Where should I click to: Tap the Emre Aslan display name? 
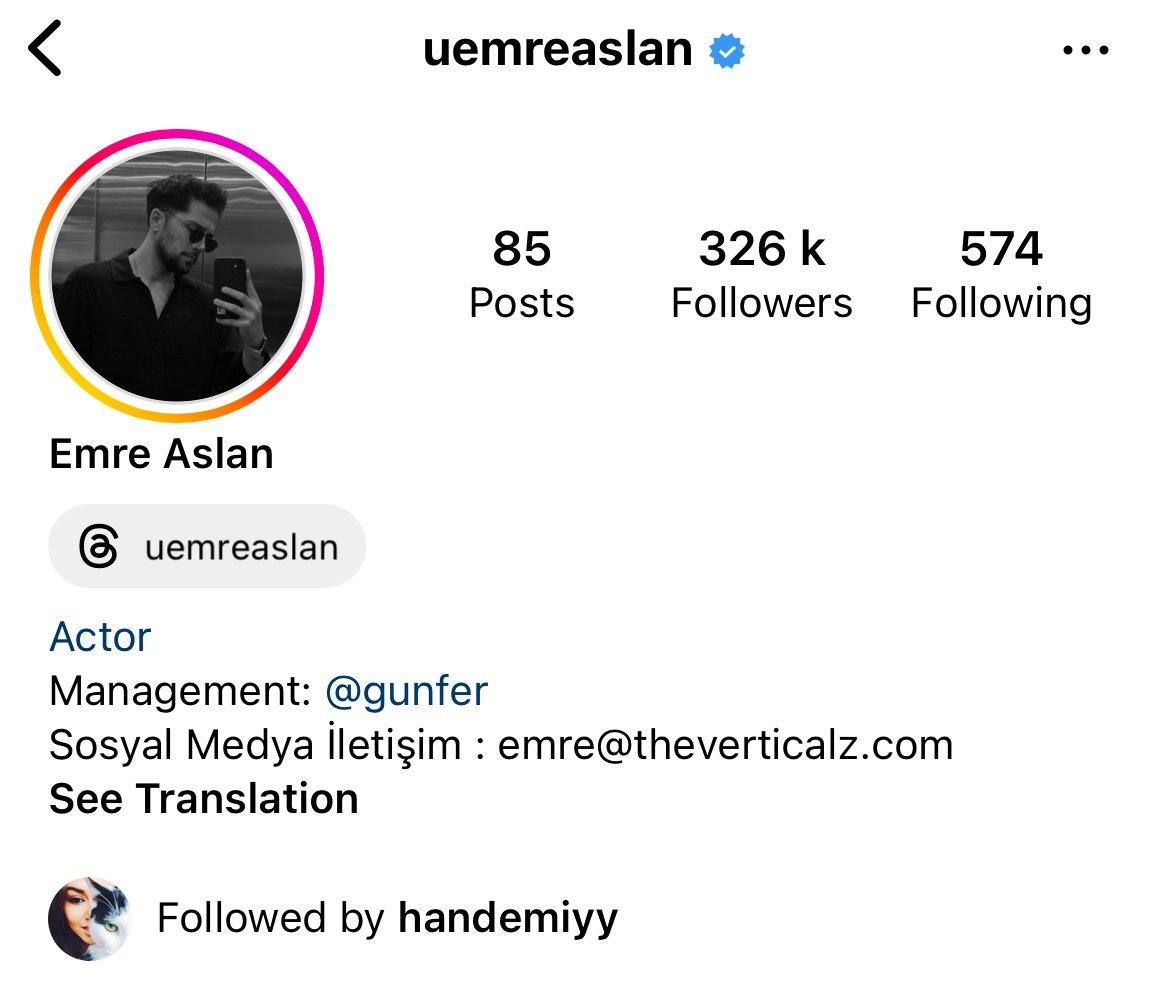[161, 454]
